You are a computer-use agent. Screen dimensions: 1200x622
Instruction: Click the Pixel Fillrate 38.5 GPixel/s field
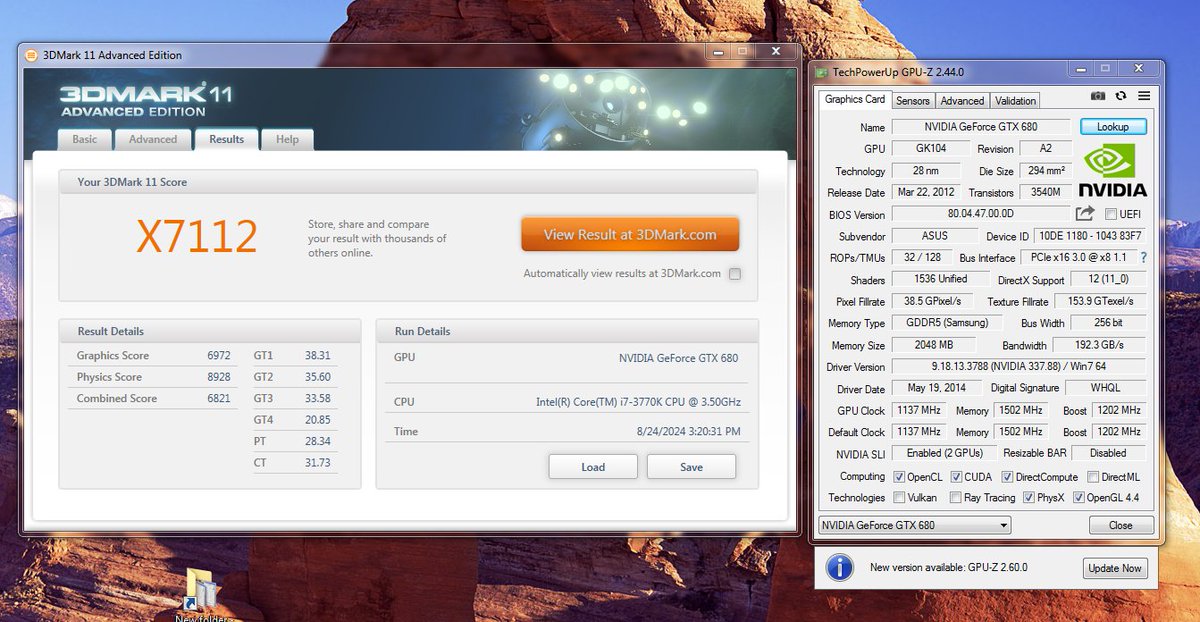tap(934, 301)
